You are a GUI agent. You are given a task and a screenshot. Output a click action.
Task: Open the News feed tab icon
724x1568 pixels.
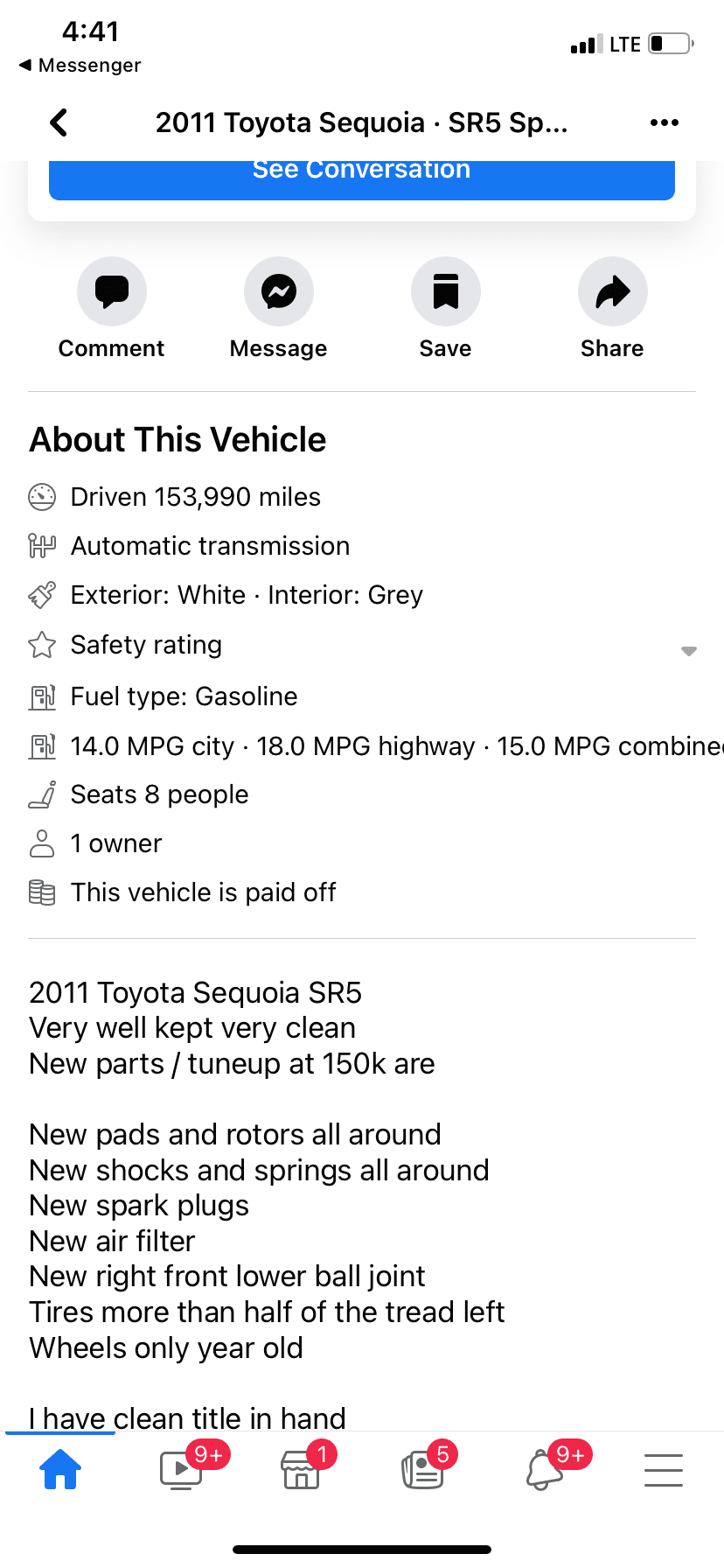pos(422,1470)
